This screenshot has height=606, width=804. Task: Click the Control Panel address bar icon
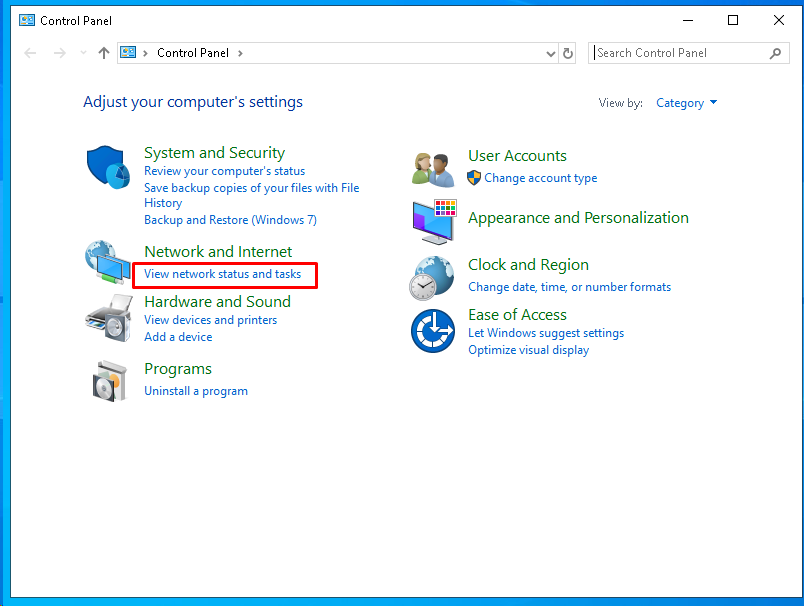tap(128, 52)
